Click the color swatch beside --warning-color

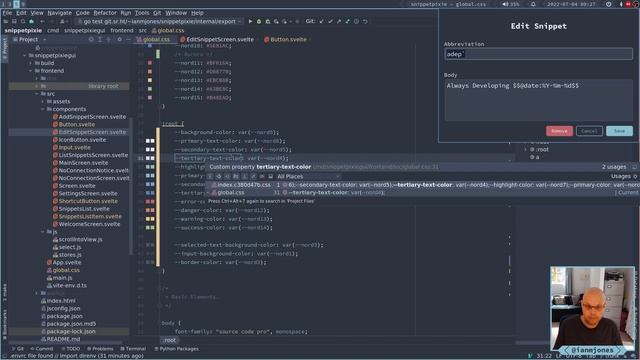pos(150,219)
